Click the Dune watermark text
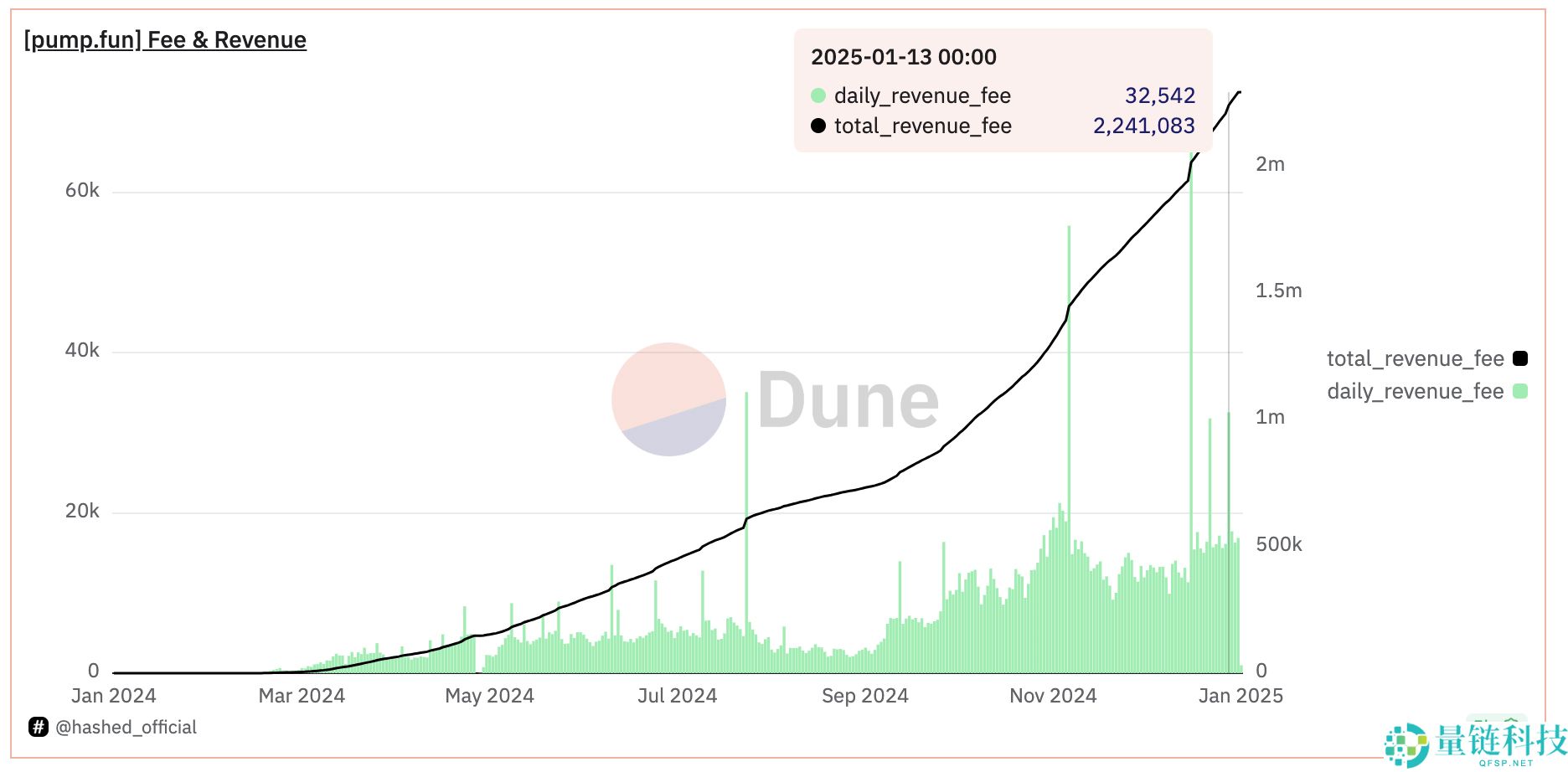The height and width of the screenshot is (772, 1568). pyautogui.click(x=848, y=401)
